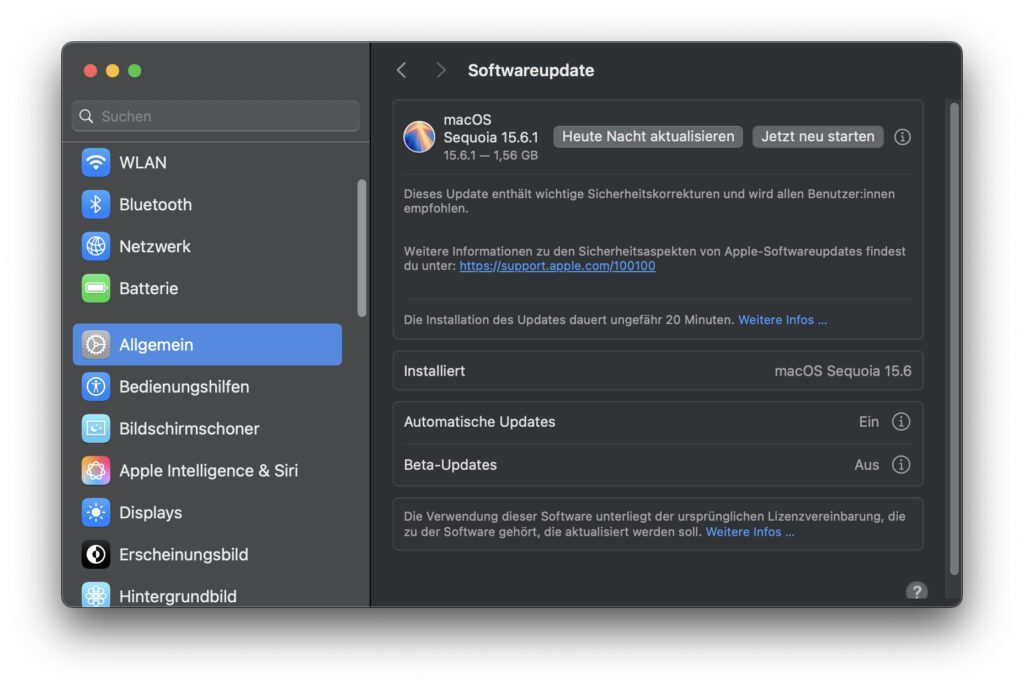Show info for the macOS Sequoia 15.6.1 update
Screen dimensions: 1024x689
[902, 137]
